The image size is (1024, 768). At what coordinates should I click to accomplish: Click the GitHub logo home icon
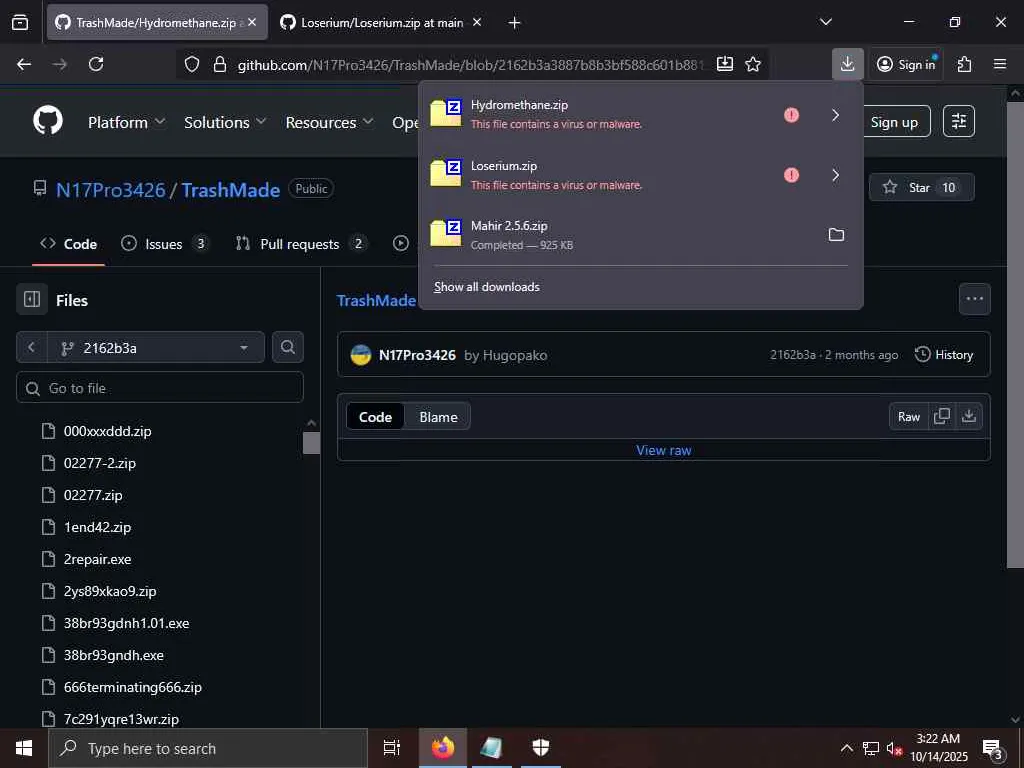coord(48,121)
